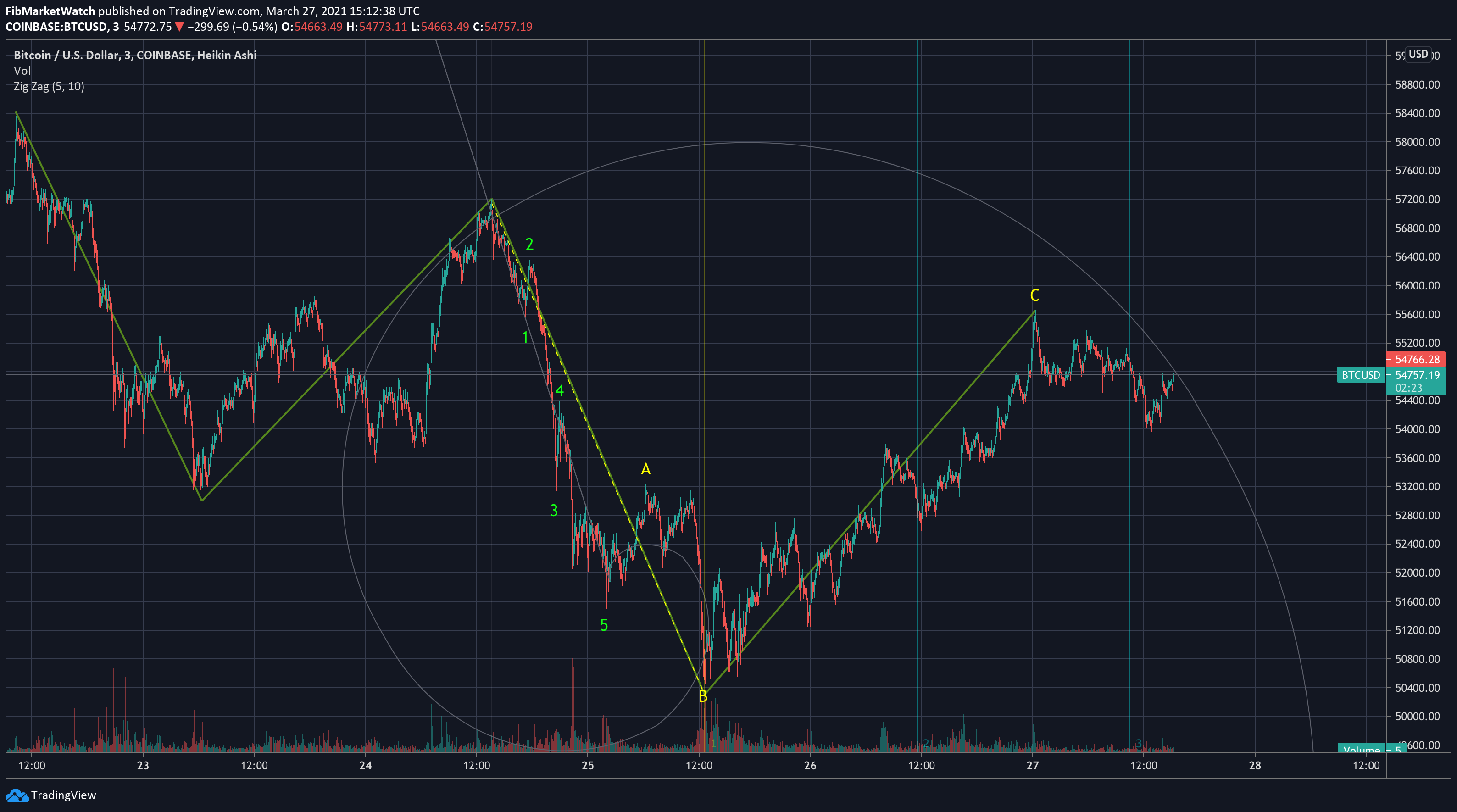Select the yellow wave label B at low
Viewport: 1457px width, 812px height.
coord(703,697)
